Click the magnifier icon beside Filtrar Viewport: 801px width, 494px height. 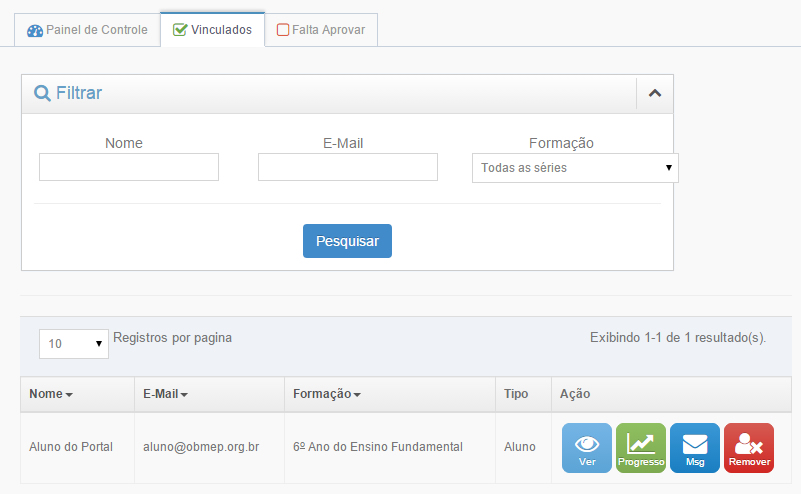coord(42,93)
